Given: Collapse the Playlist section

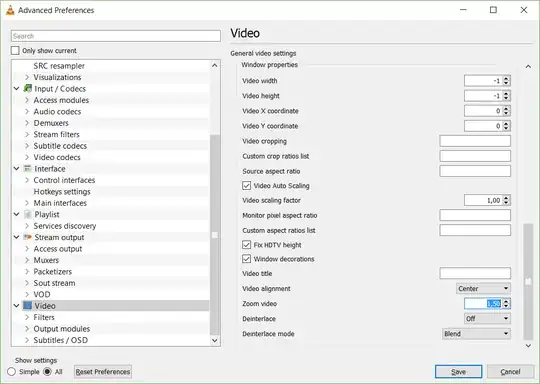Looking at the screenshot, I should coord(16,214).
